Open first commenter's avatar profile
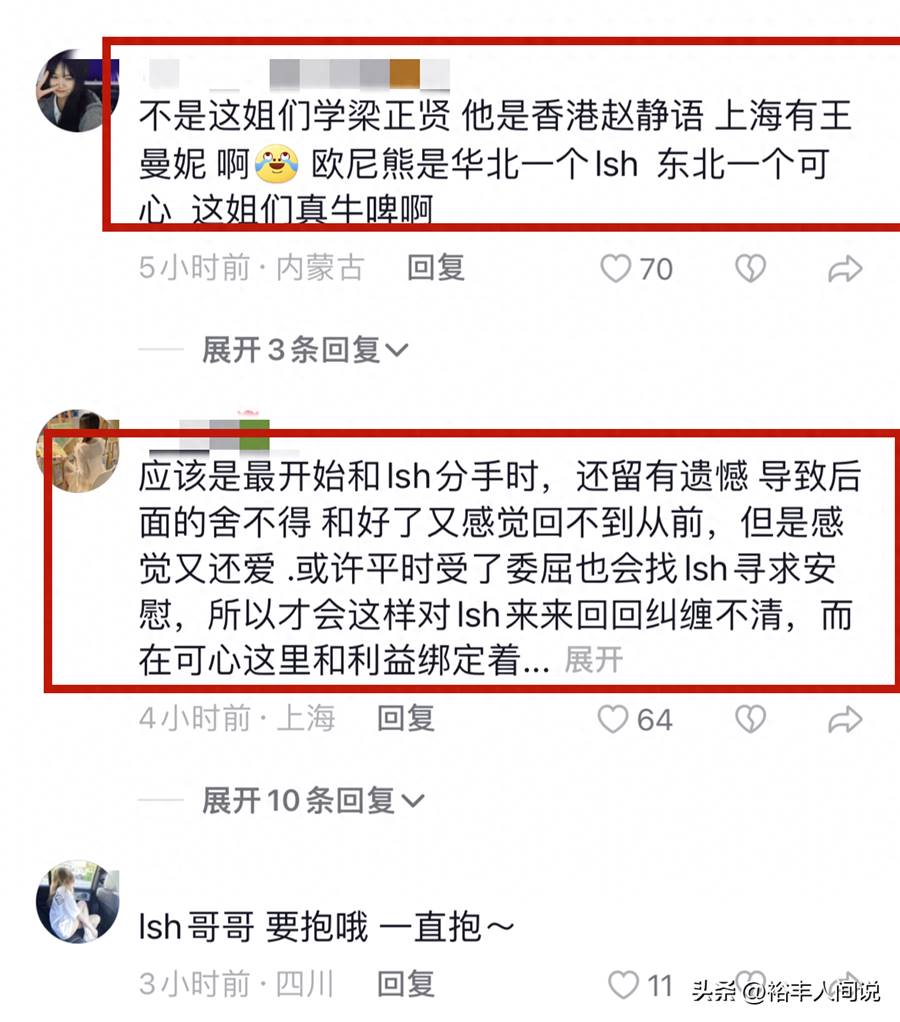The width and height of the screenshot is (900, 1022). click(77, 91)
